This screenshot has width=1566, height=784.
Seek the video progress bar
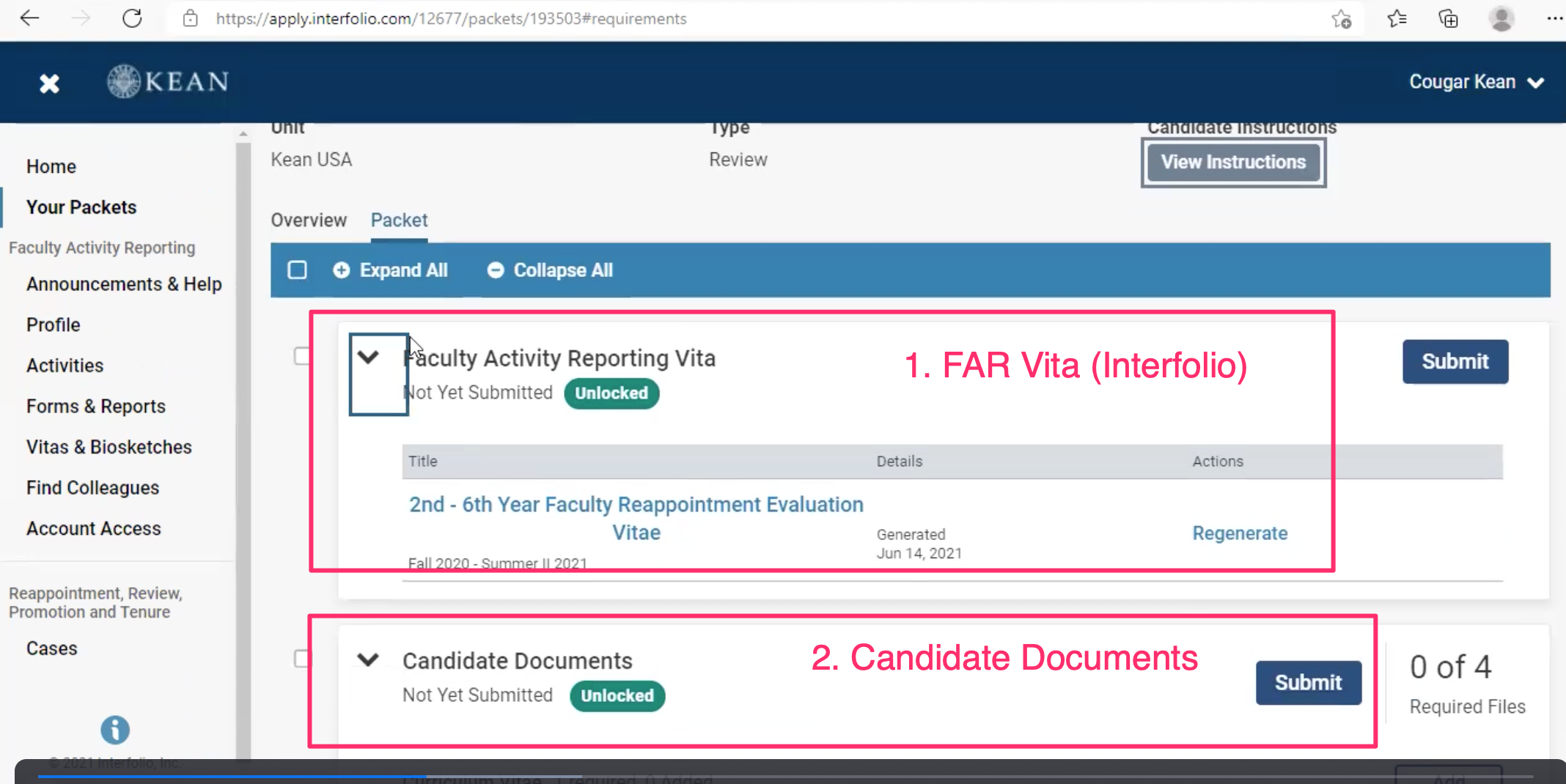click(784, 776)
